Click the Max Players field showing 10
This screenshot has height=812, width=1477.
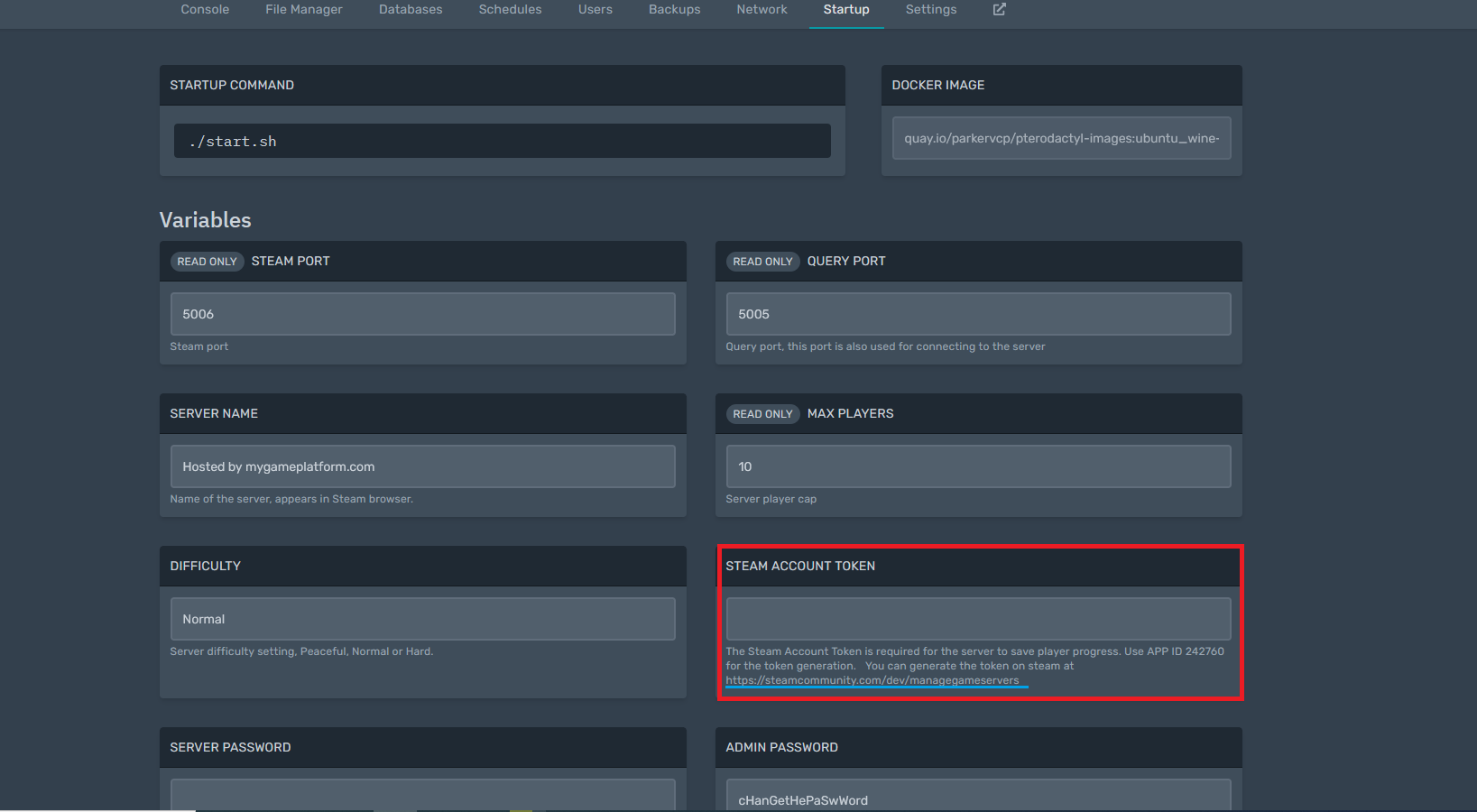(979, 466)
